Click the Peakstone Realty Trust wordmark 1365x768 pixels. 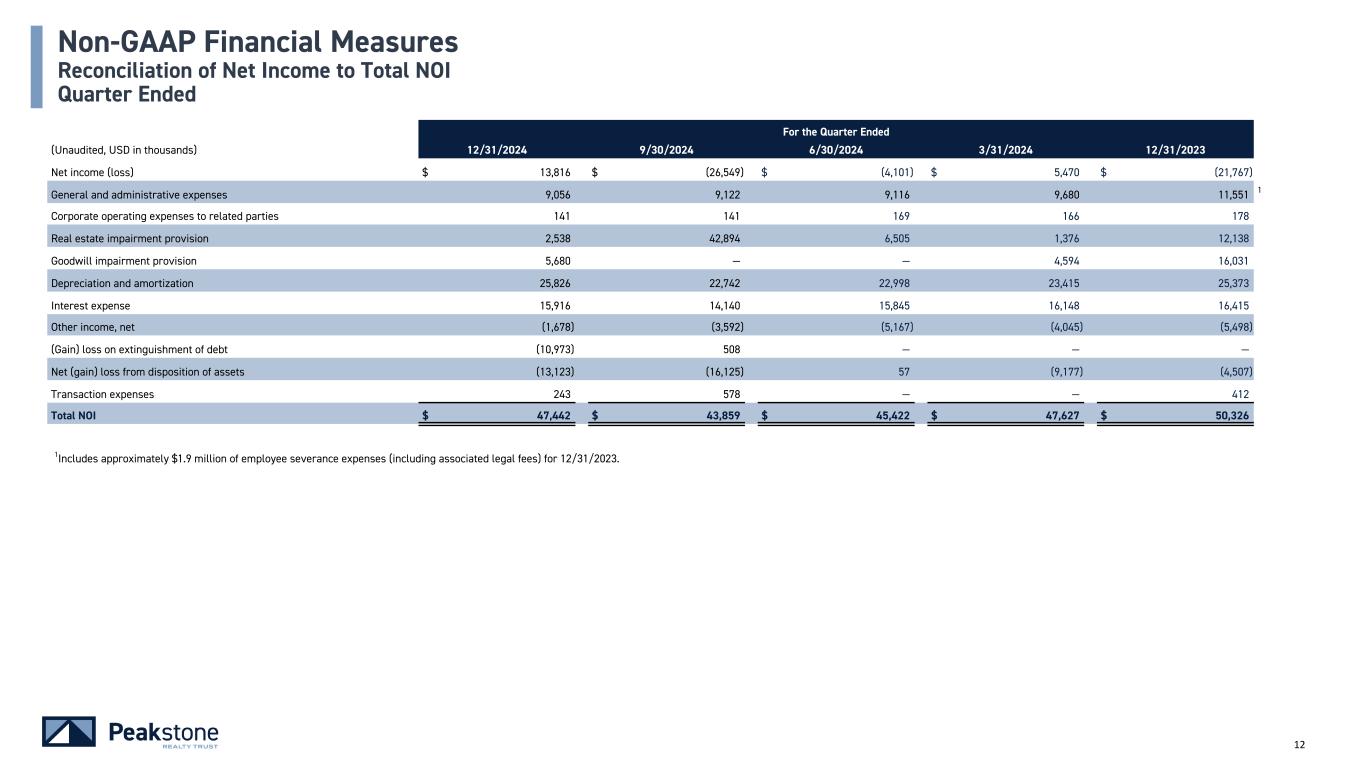pyautogui.click(x=162, y=733)
